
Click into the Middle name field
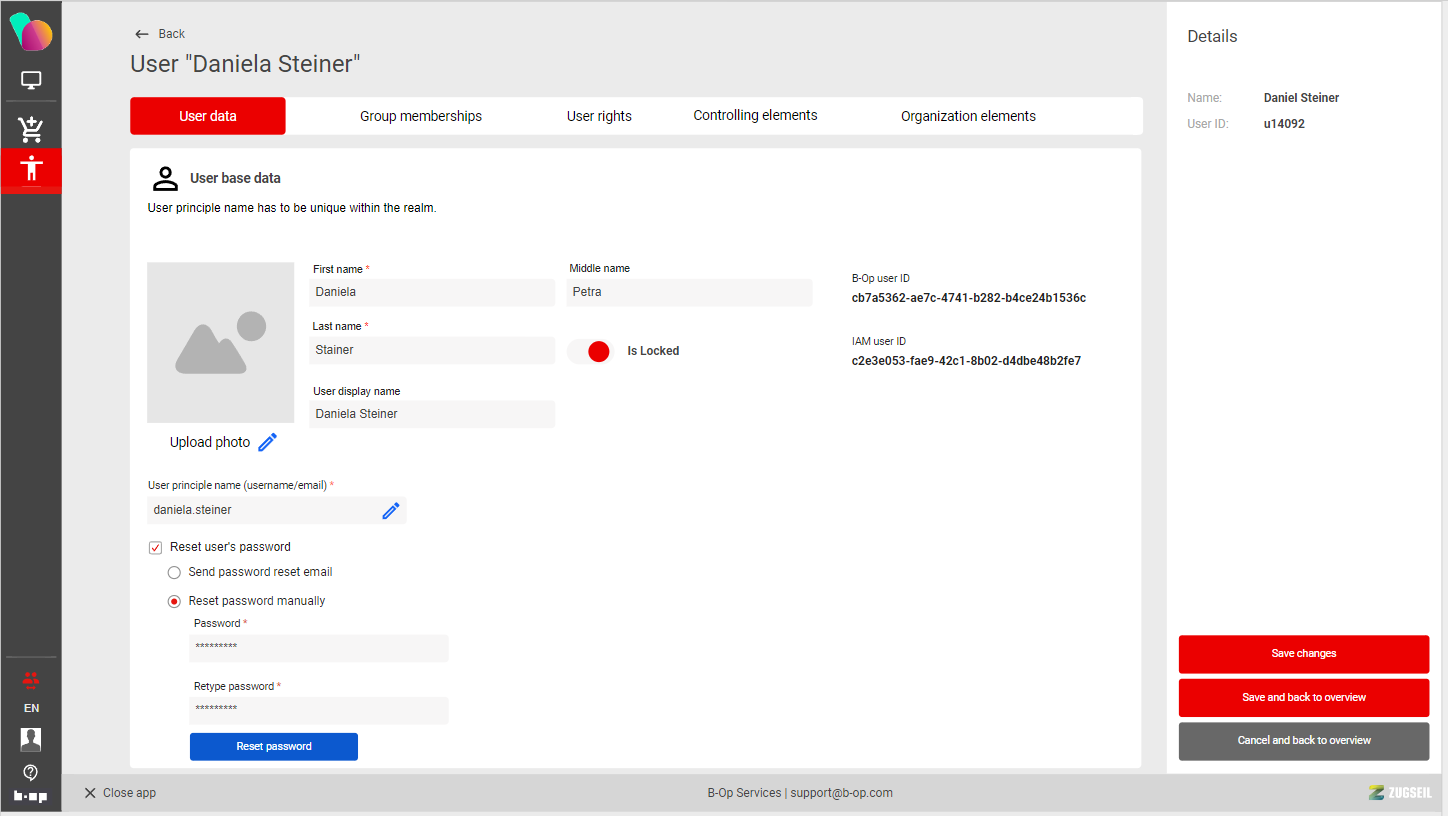(689, 293)
